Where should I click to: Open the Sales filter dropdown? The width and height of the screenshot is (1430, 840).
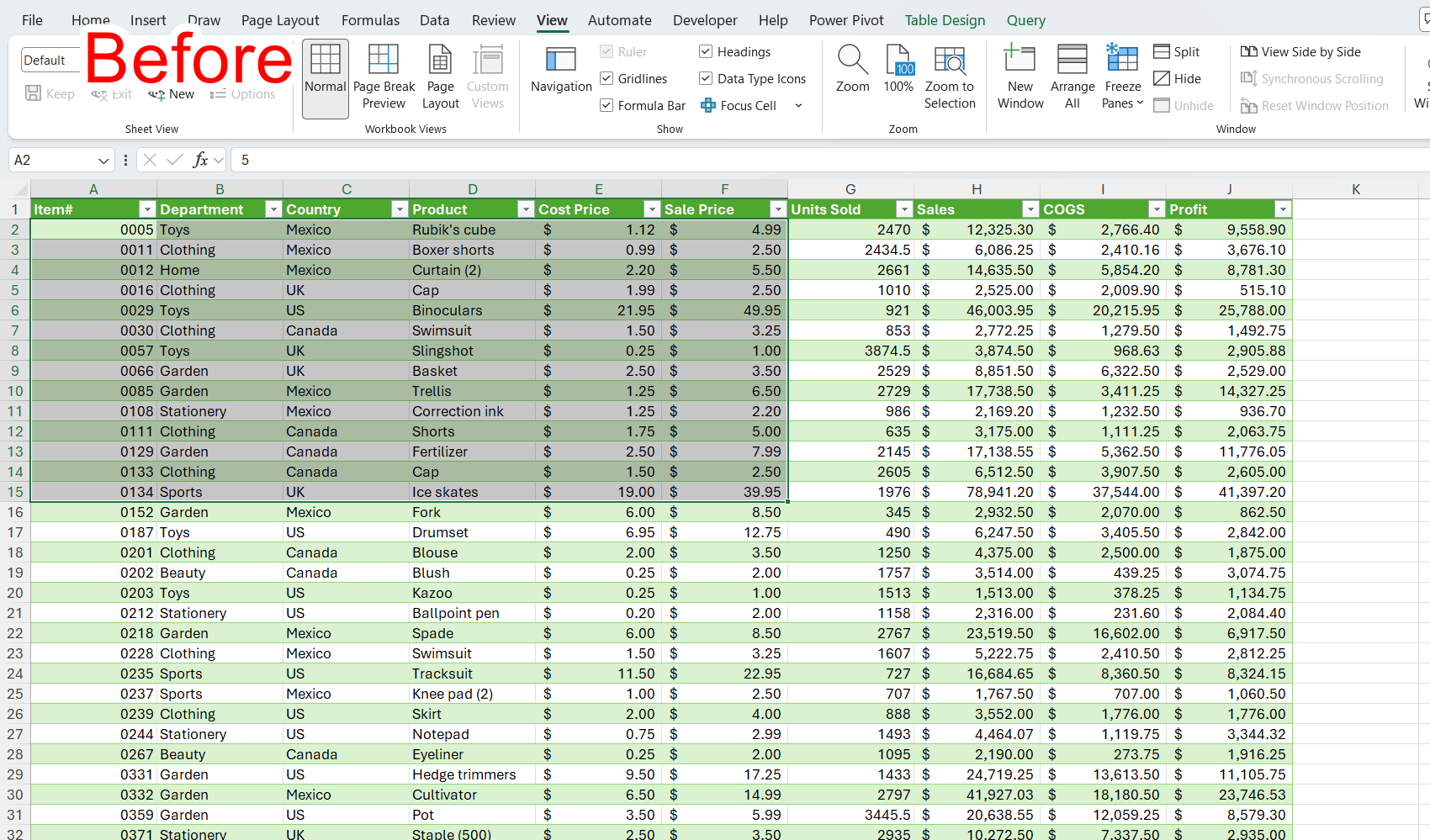(x=1030, y=209)
